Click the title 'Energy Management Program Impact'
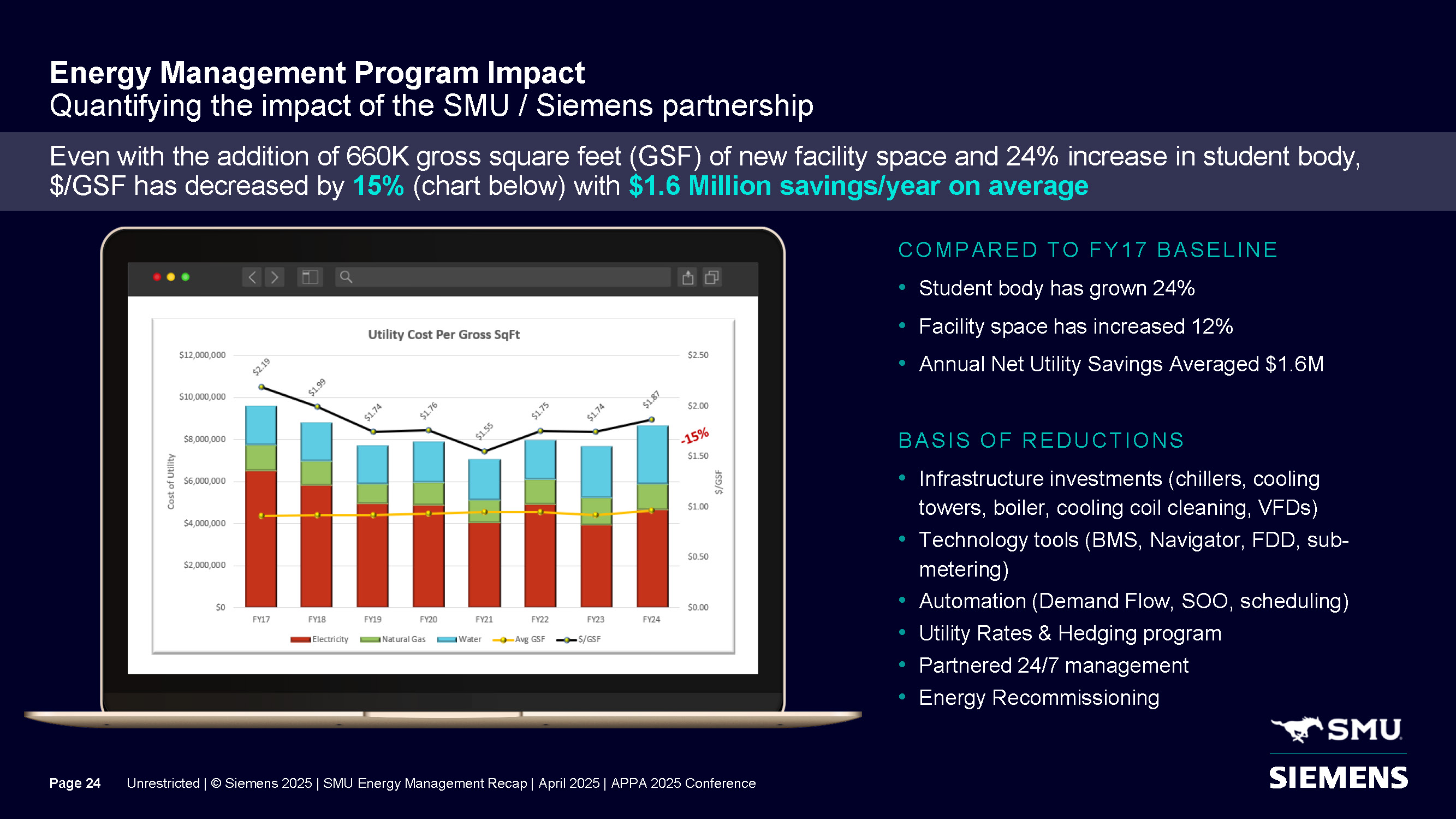The height and width of the screenshot is (819, 1456). coord(317,73)
